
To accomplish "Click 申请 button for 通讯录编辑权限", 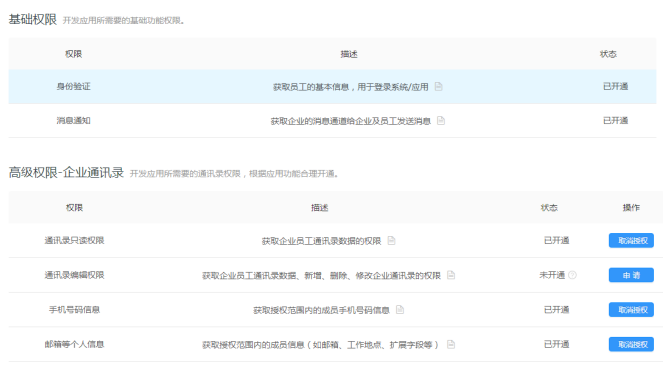I will click(631, 275).
